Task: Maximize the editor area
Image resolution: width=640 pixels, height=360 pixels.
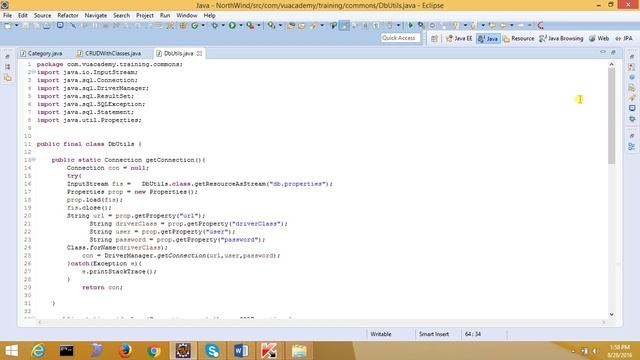Action: tap(613, 52)
